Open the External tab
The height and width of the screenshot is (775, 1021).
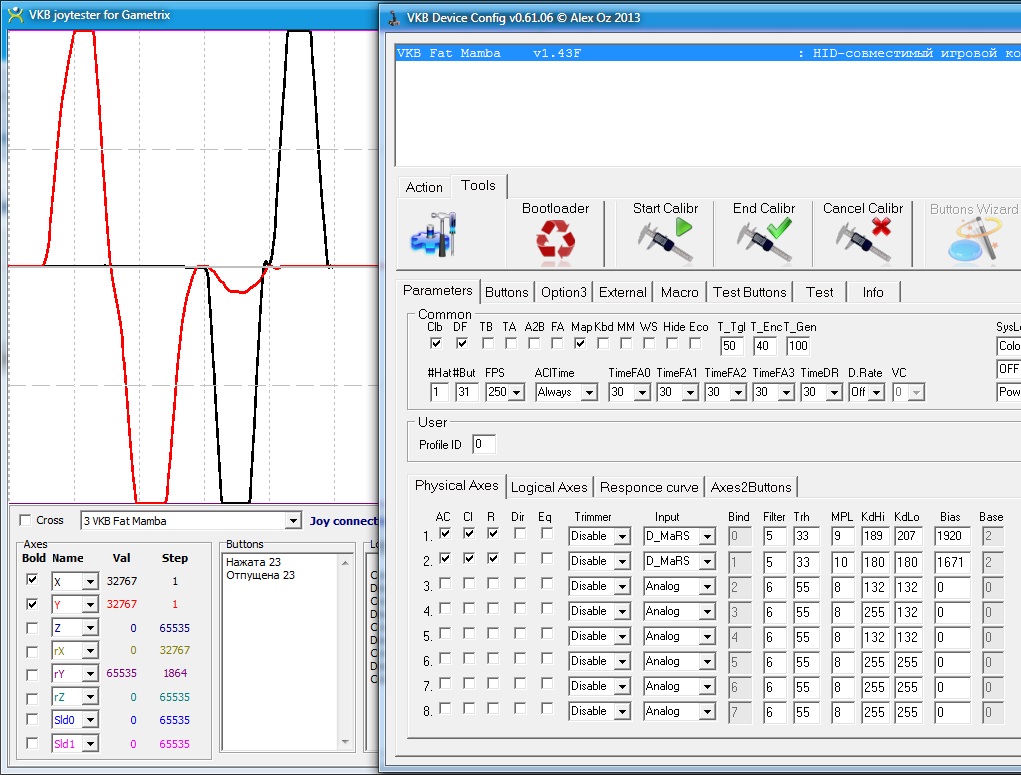tap(622, 292)
